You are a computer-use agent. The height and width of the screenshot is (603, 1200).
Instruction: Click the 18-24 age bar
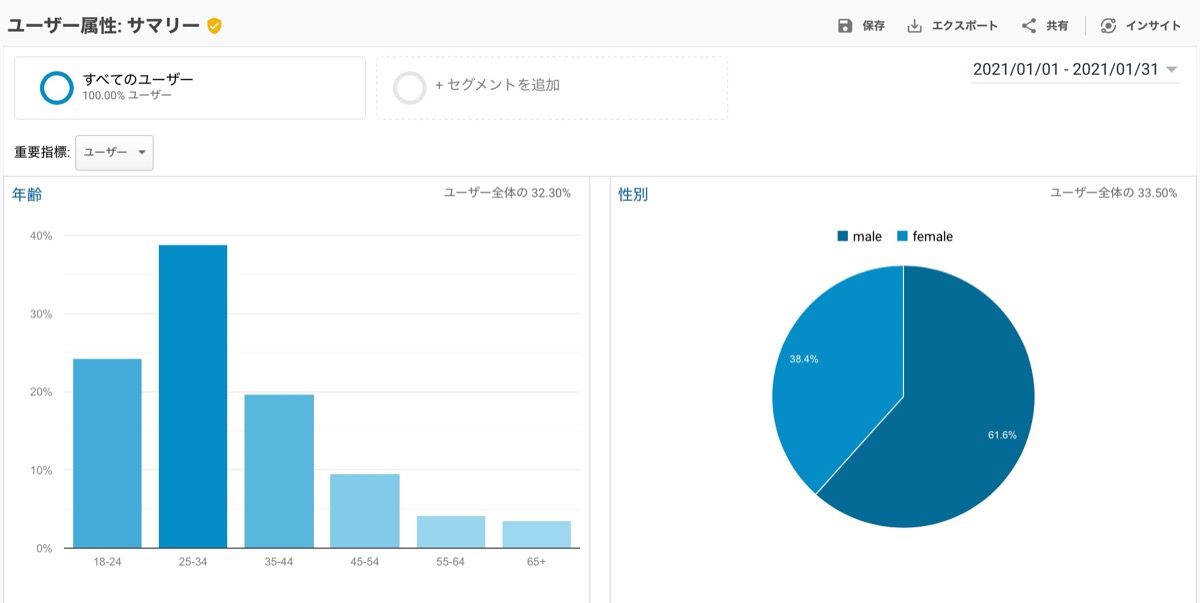point(107,453)
